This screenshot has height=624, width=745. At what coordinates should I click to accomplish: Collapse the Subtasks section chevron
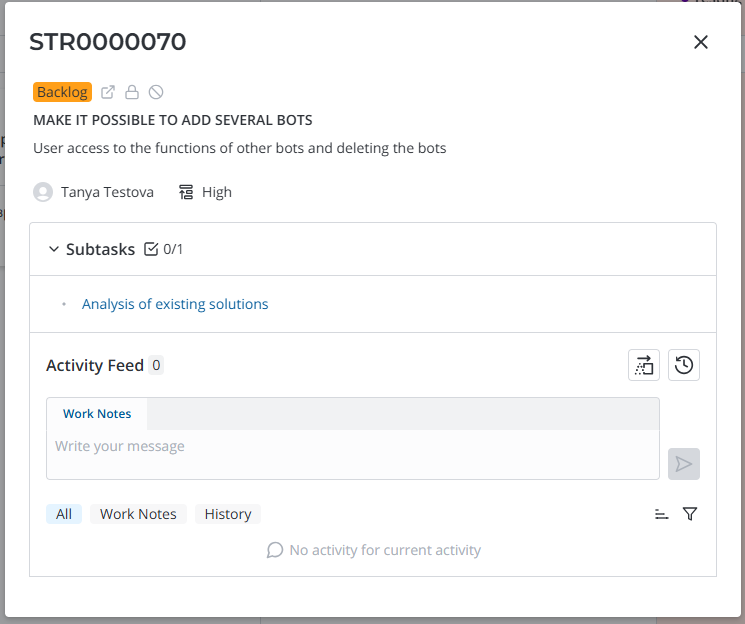[54, 249]
